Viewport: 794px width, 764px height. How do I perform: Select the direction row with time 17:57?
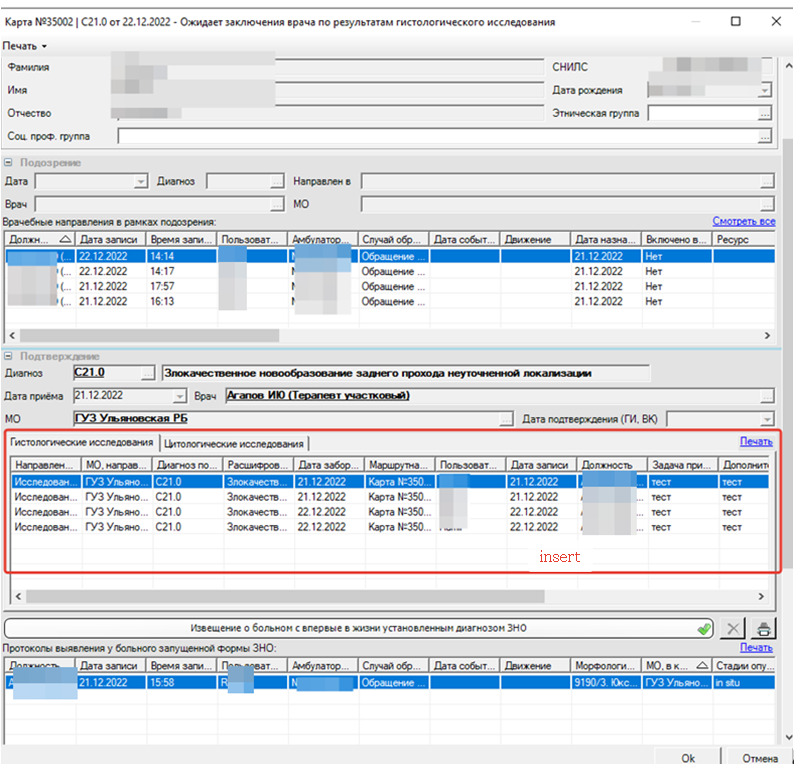390,287
